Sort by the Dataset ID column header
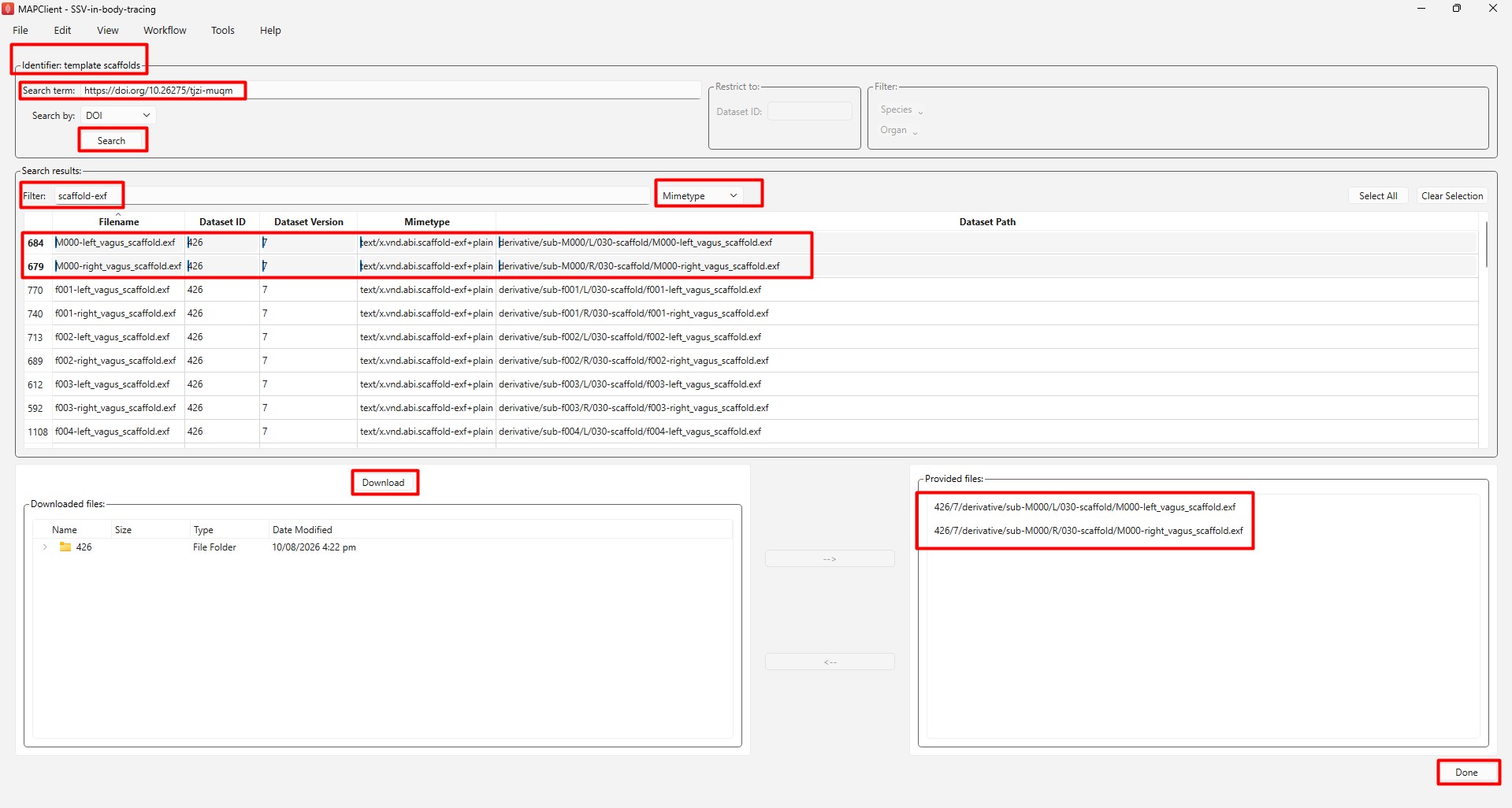Viewport: 1512px width, 808px height. point(222,221)
